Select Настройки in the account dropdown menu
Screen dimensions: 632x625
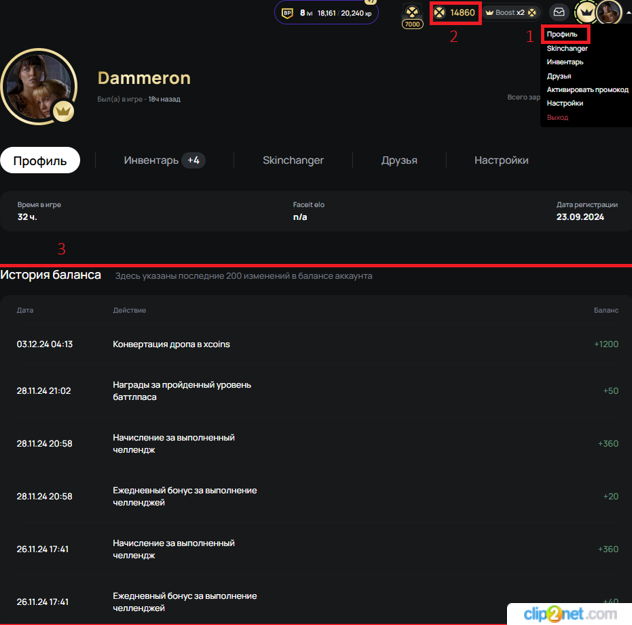point(565,103)
